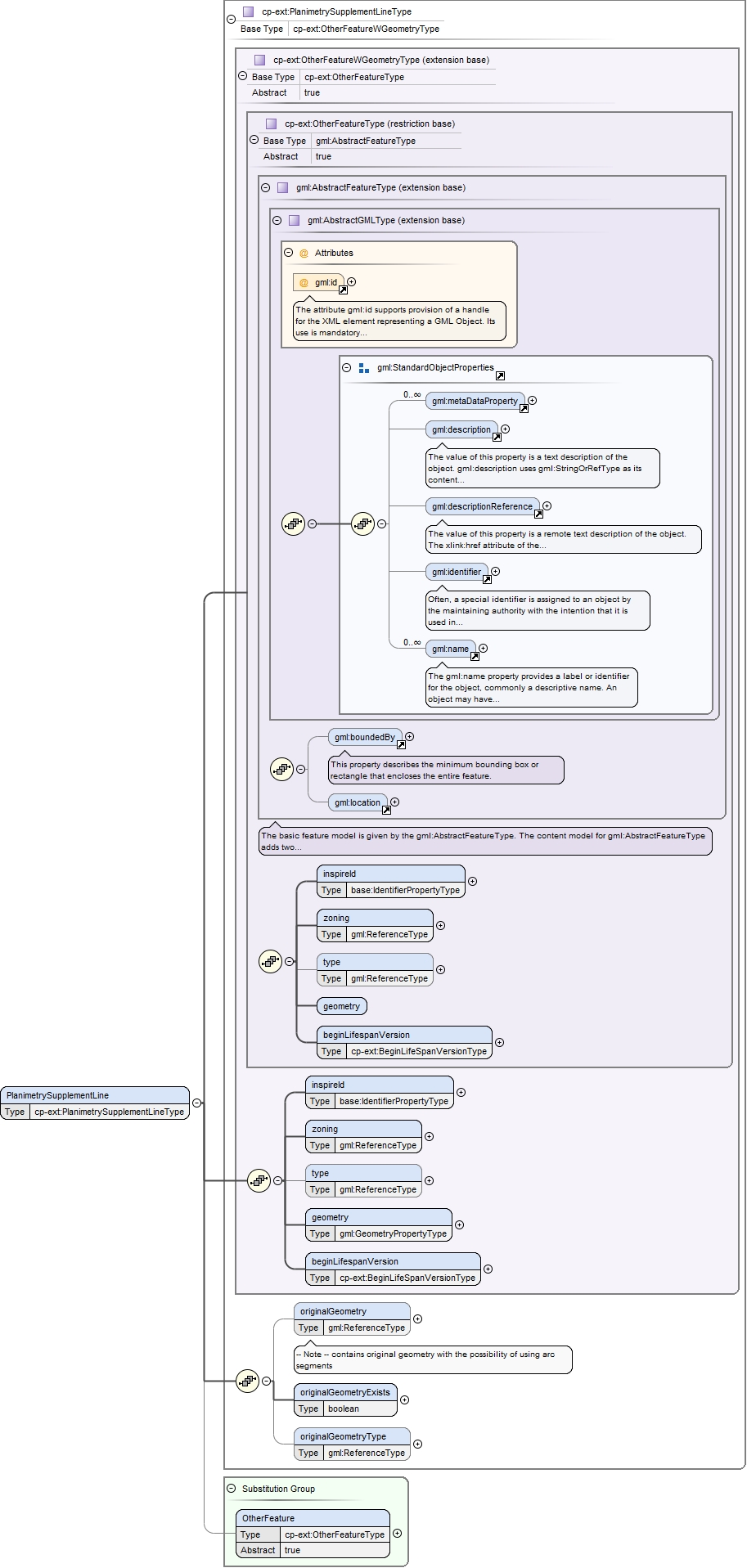Click sequence compositor icon in AbstractGMLType
The height and width of the screenshot is (1568, 747).
(293, 523)
